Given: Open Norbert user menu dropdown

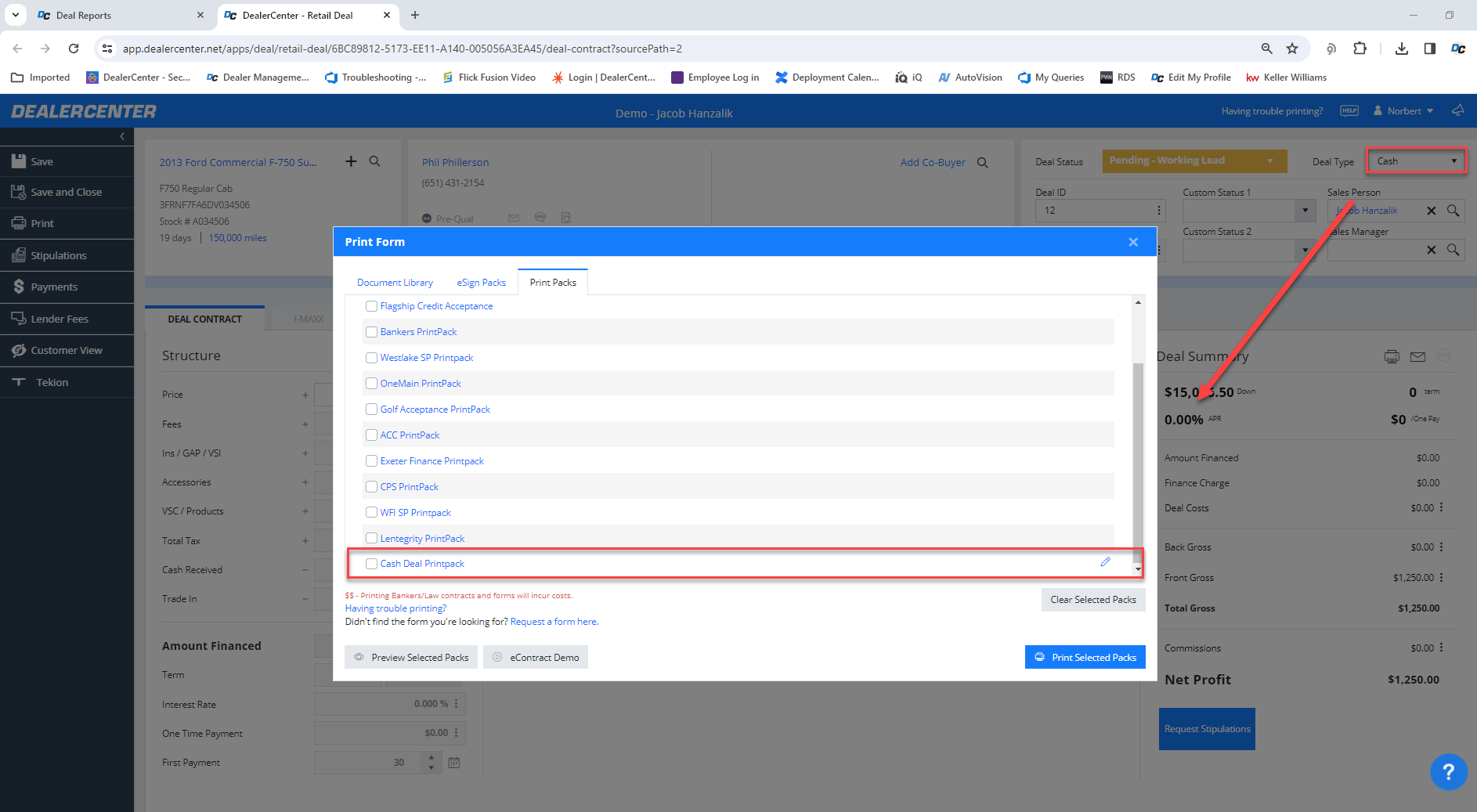Looking at the screenshot, I should tap(1403, 111).
